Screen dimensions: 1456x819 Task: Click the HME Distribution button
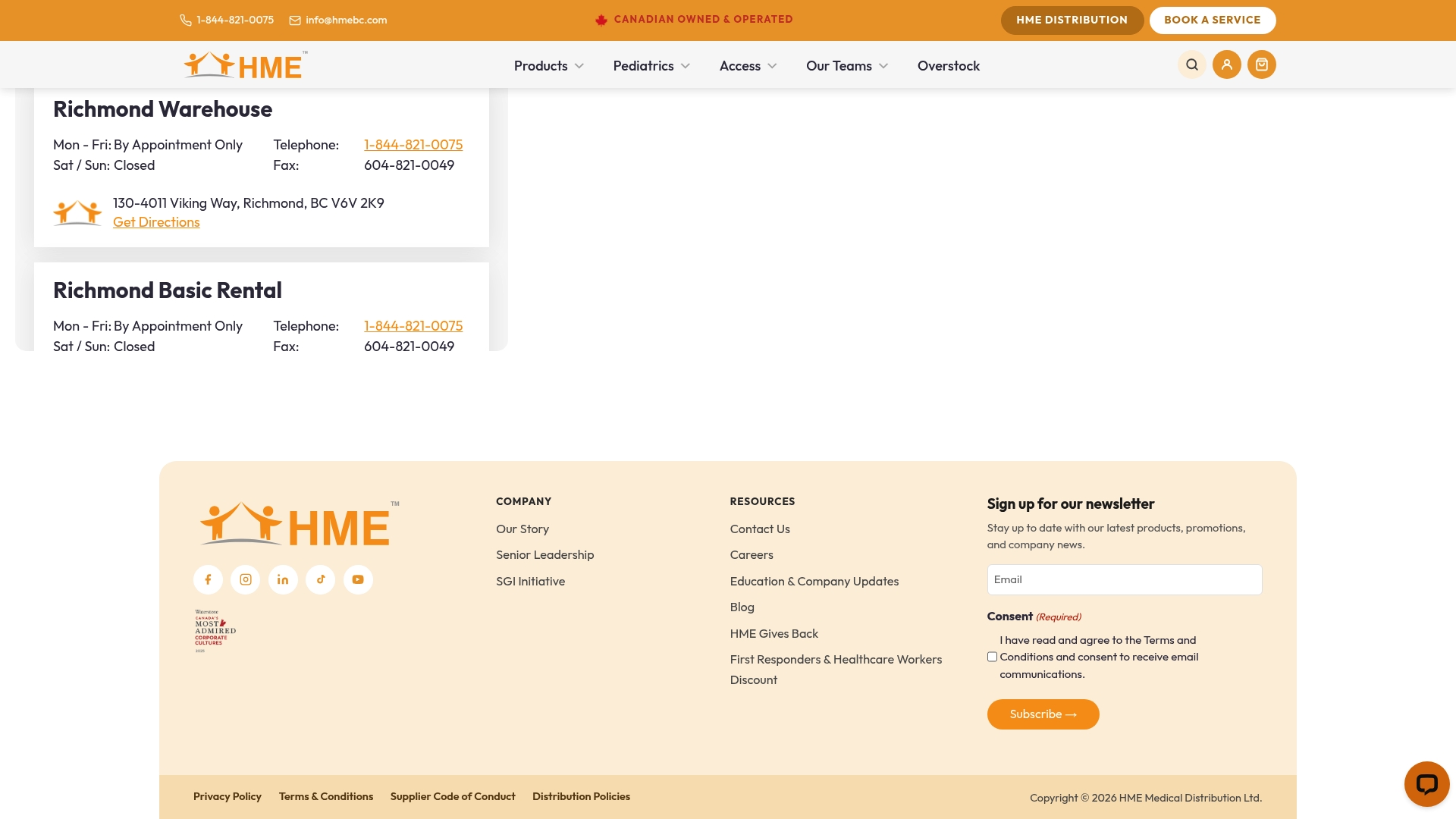(1072, 20)
